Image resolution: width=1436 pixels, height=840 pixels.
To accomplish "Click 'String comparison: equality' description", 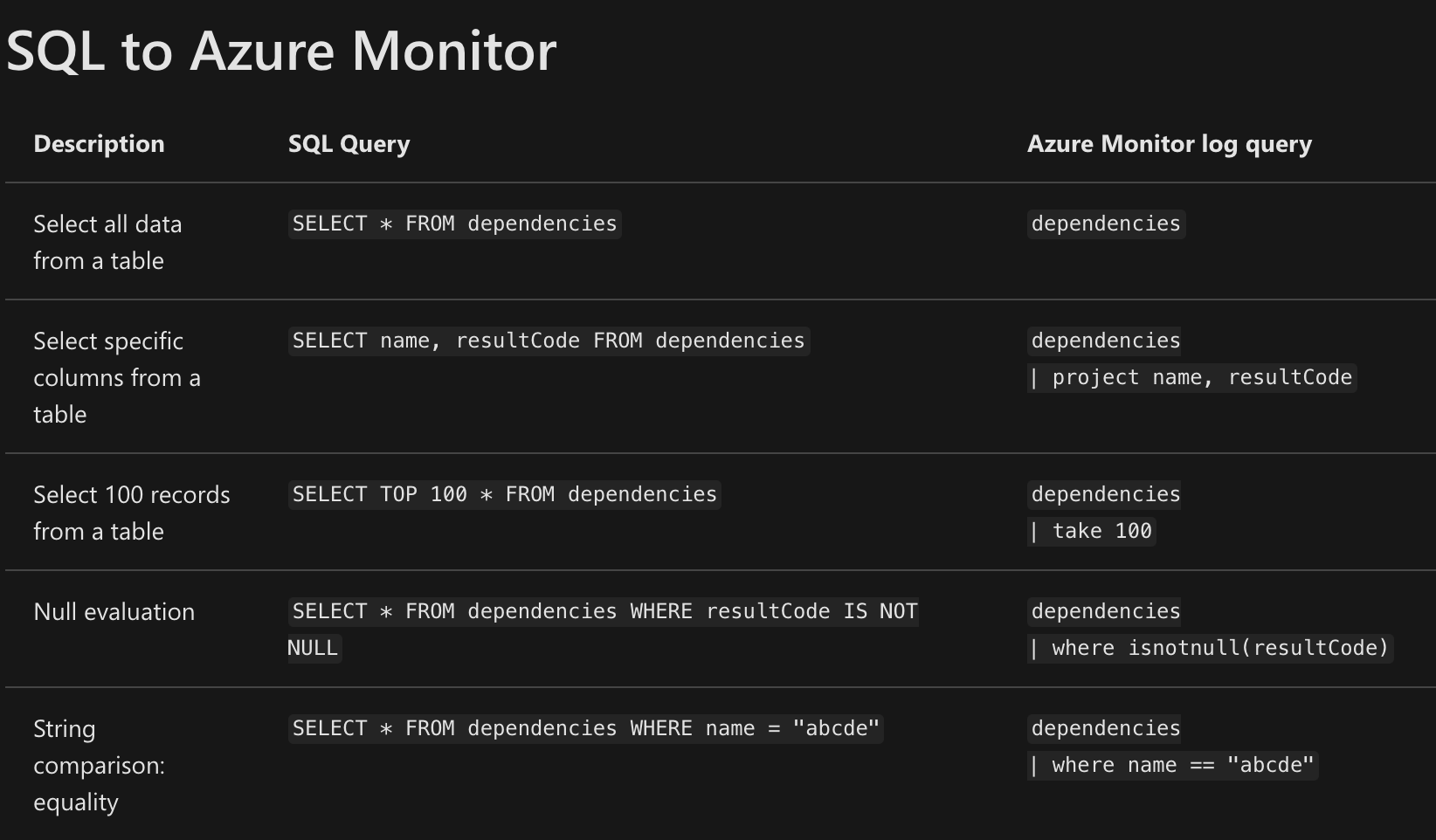I will 99,765.
